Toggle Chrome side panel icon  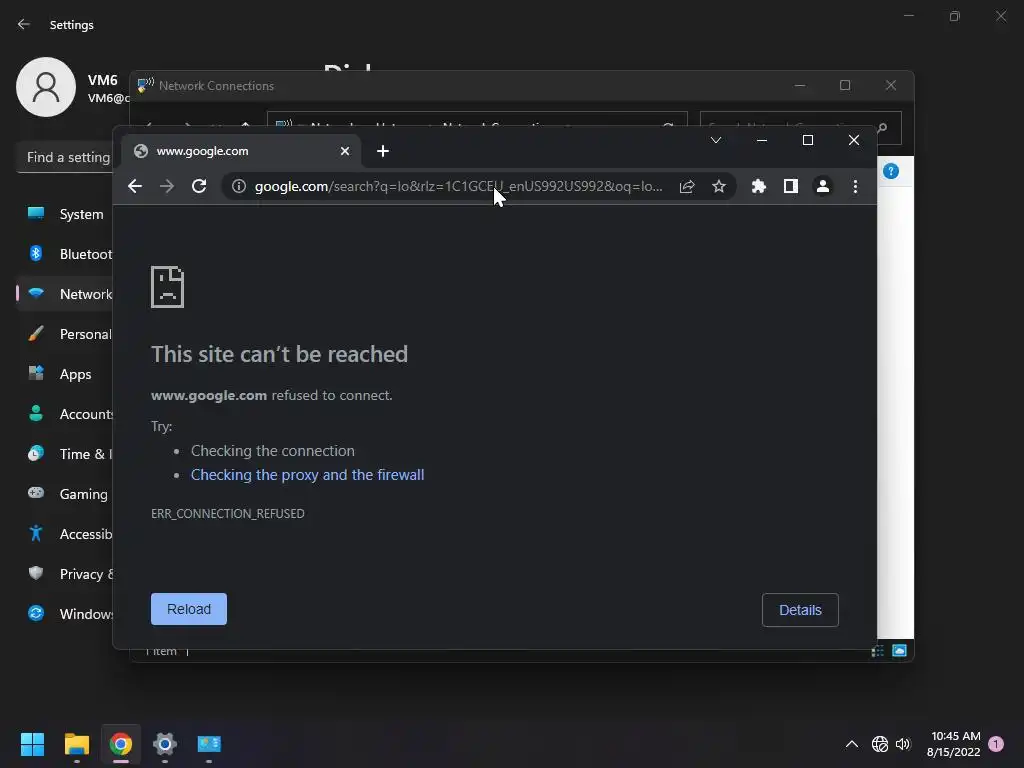[x=791, y=187]
